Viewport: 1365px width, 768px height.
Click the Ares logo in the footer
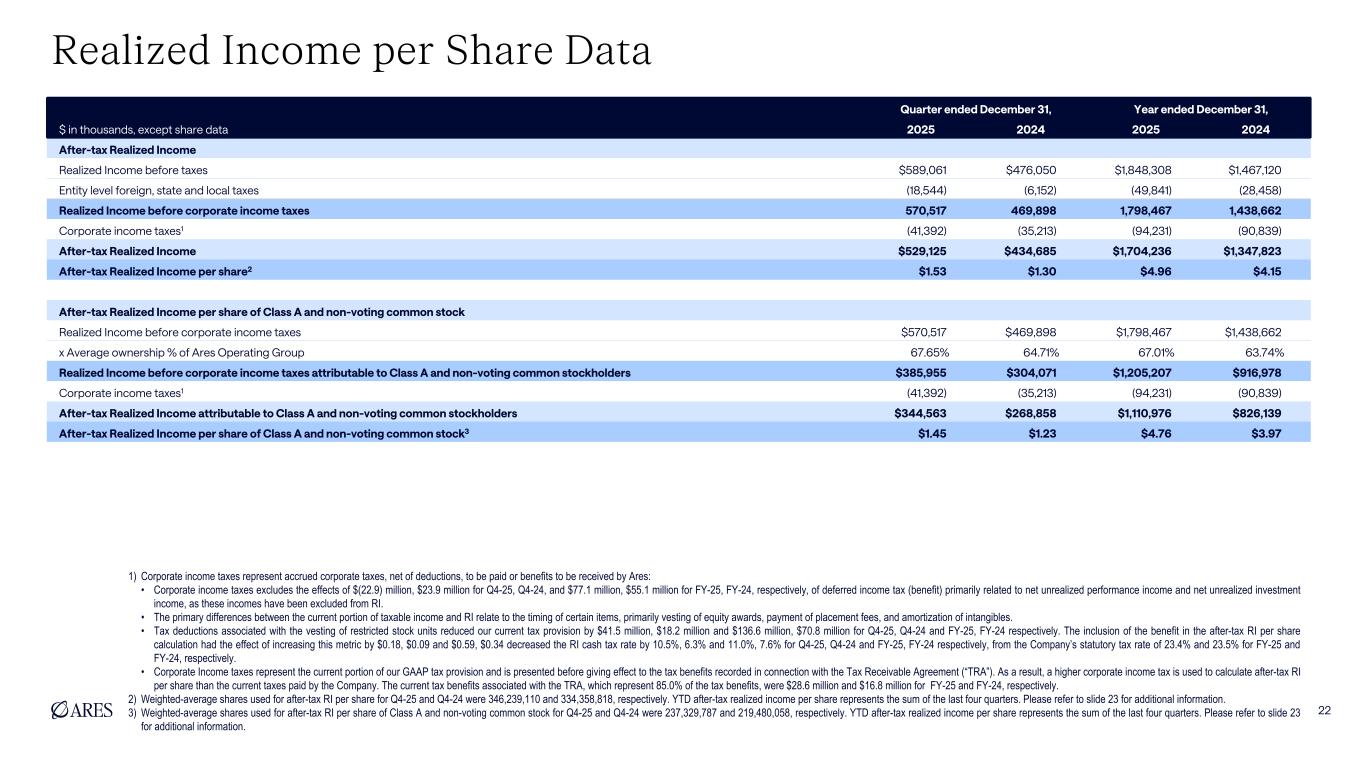(85, 710)
